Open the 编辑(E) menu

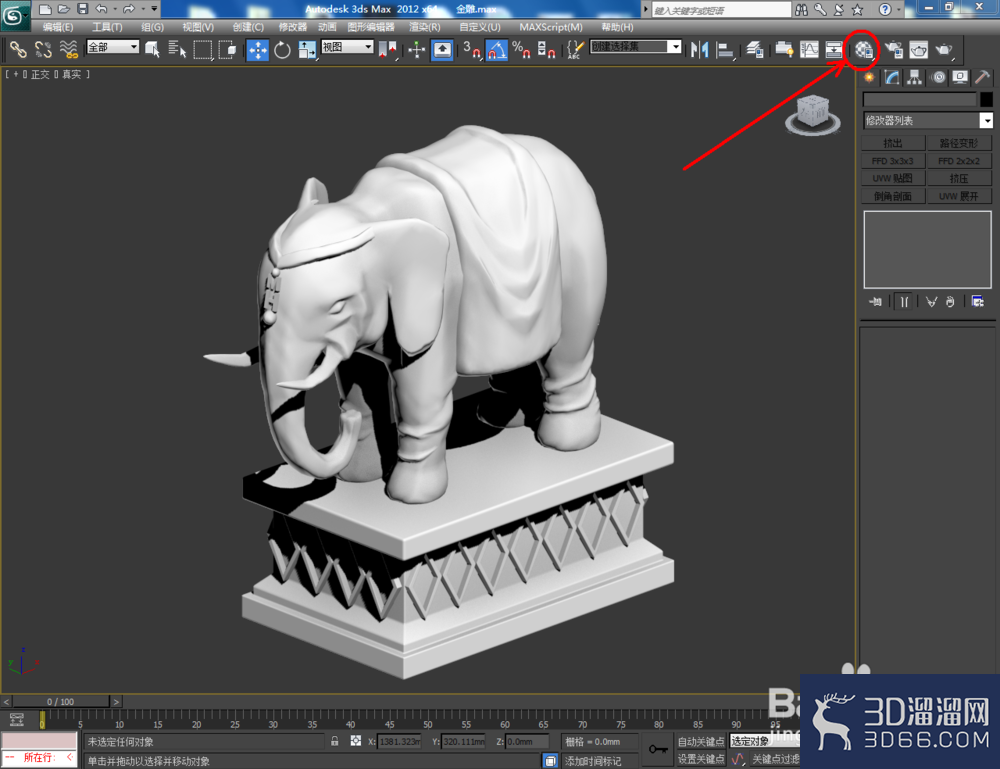click(57, 27)
